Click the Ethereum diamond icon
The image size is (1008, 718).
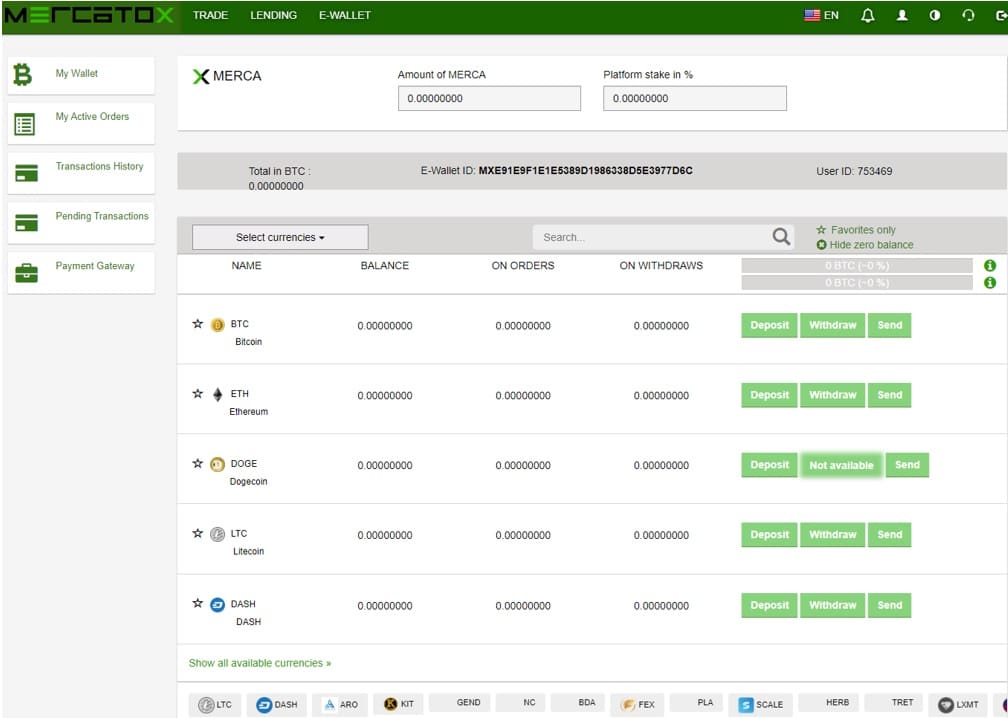[x=217, y=395]
